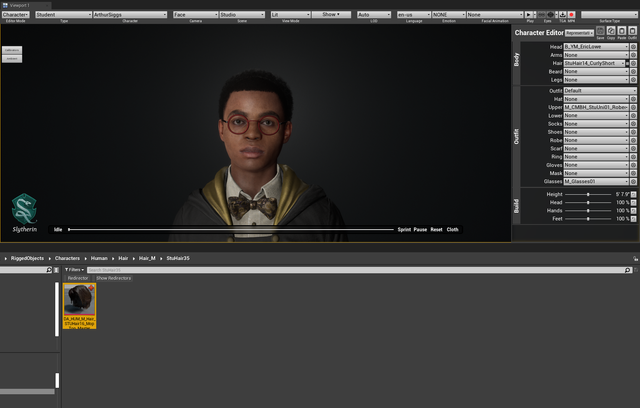Click browse icon next to Beard row
Viewport: 640px width, 408px height.
[x=633, y=71]
